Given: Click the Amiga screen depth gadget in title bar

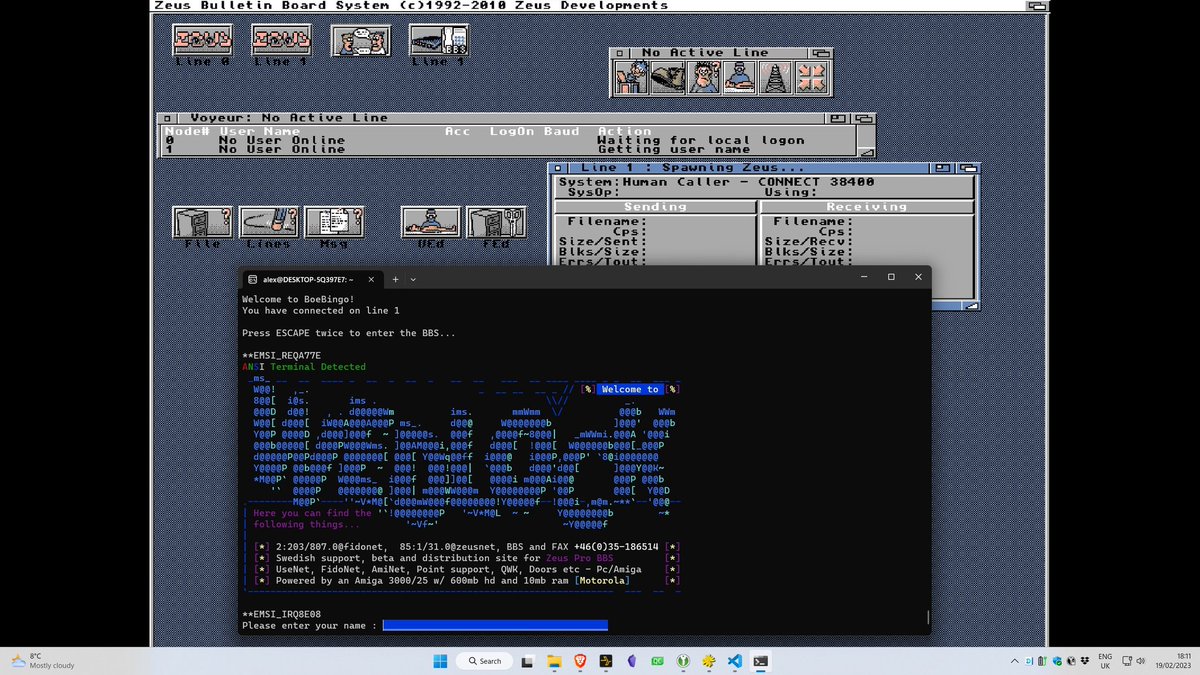Looking at the screenshot, I should pos(1037,5).
